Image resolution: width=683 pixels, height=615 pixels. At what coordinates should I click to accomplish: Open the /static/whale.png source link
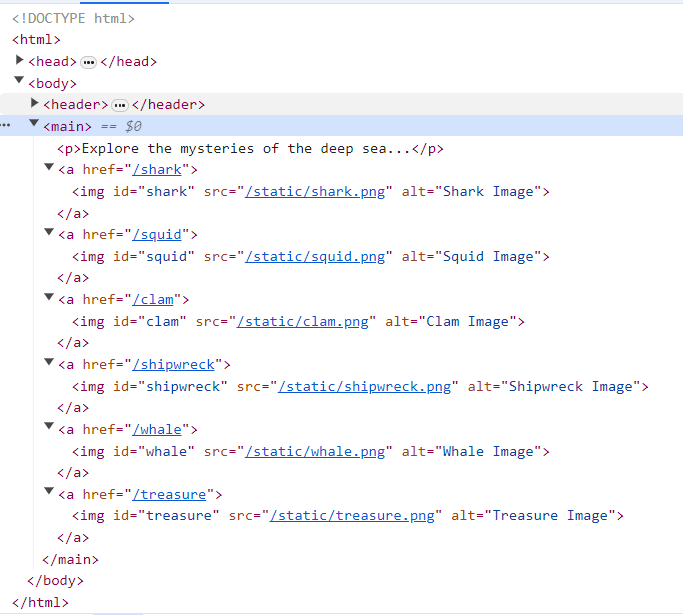click(315, 452)
